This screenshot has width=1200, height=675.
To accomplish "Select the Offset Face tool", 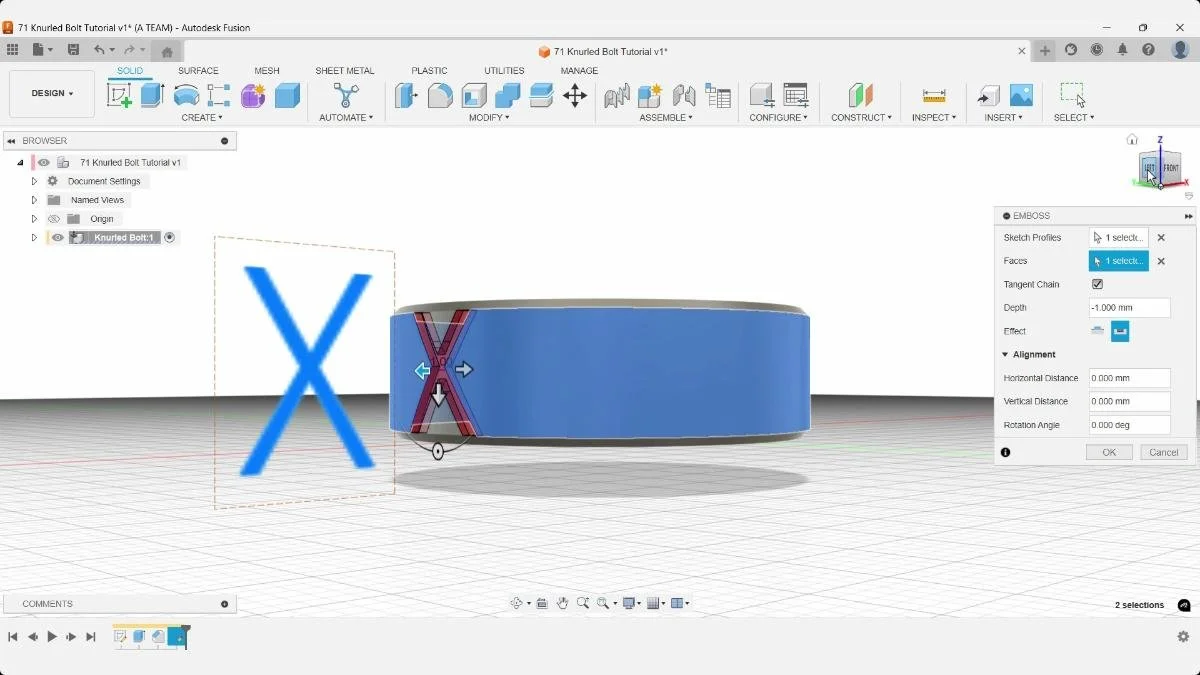I will pos(541,95).
